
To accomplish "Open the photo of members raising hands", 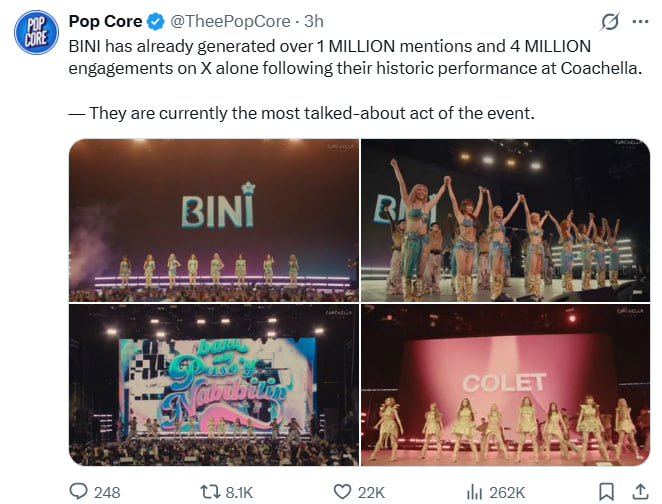I will pos(505,220).
